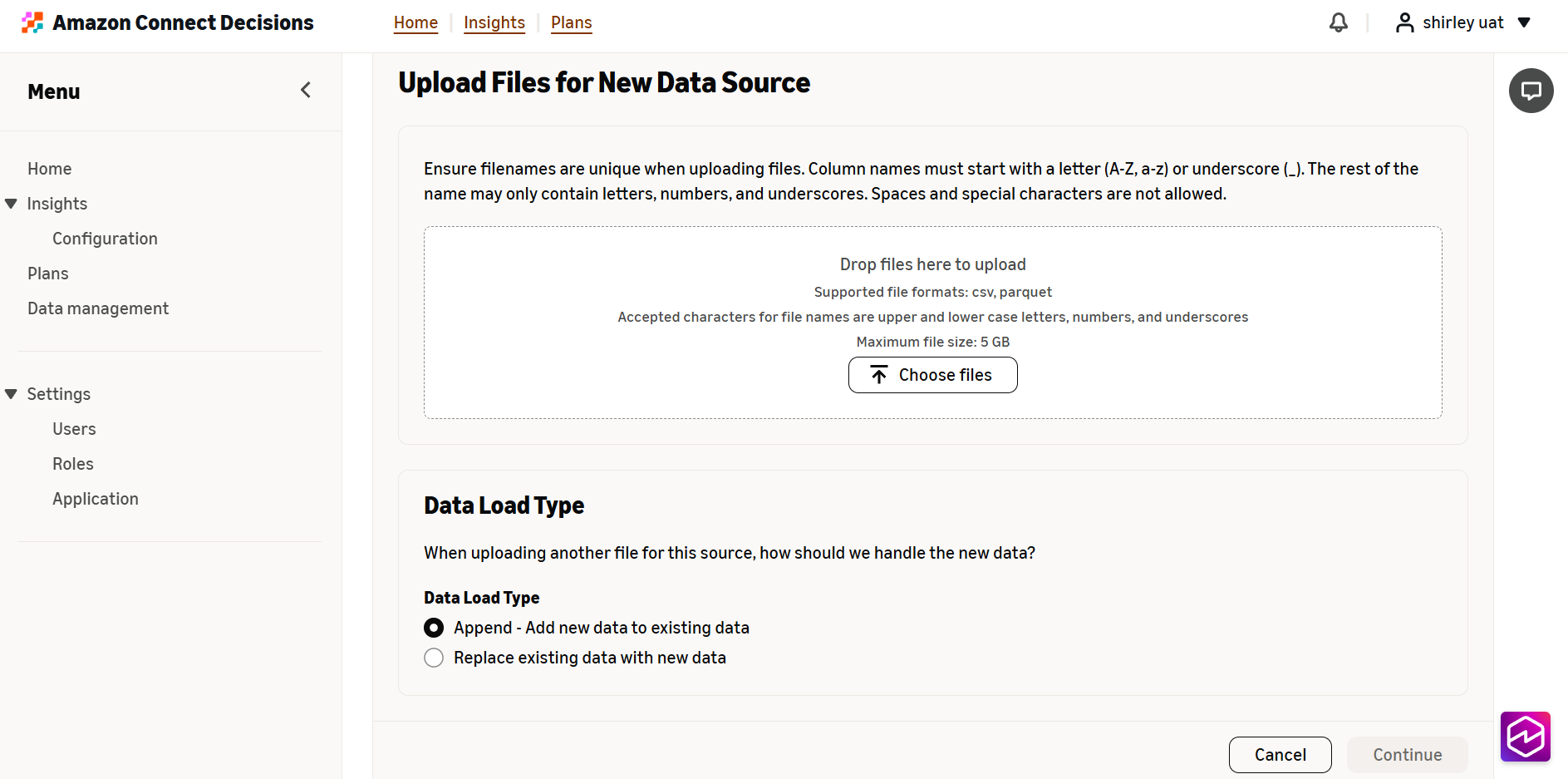Open the Roles settings page
This screenshot has height=779, width=1568.
pos(73,464)
